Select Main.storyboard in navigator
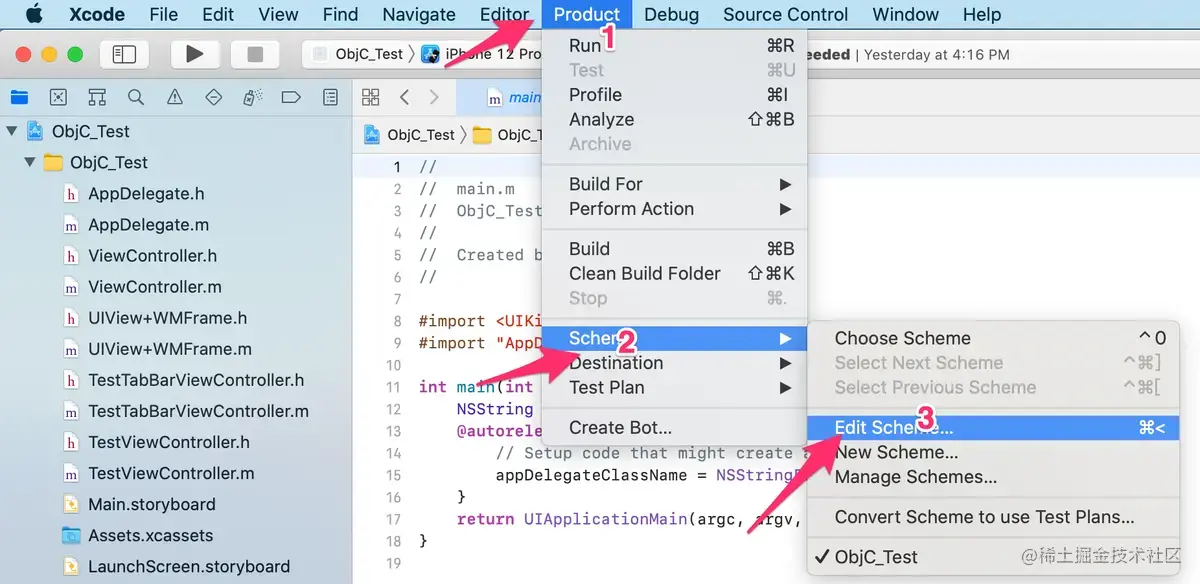This screenshot has width=1200, height=584. click(x=152, y=504)
